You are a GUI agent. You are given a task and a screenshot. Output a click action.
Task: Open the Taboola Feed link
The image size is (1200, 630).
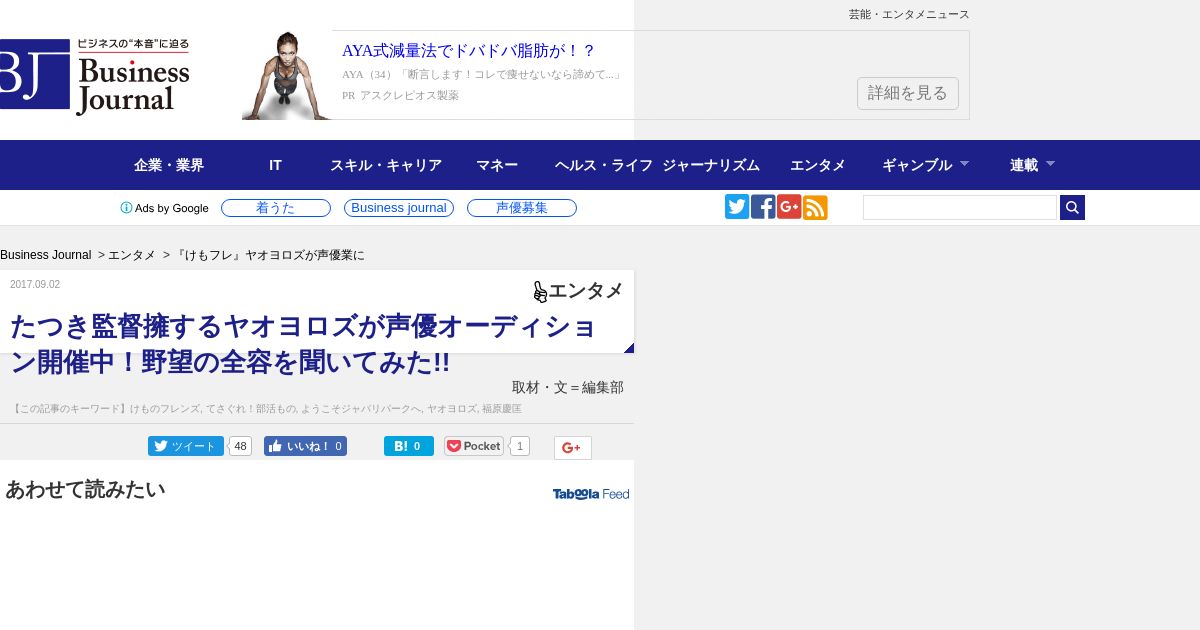click(591, 494)
